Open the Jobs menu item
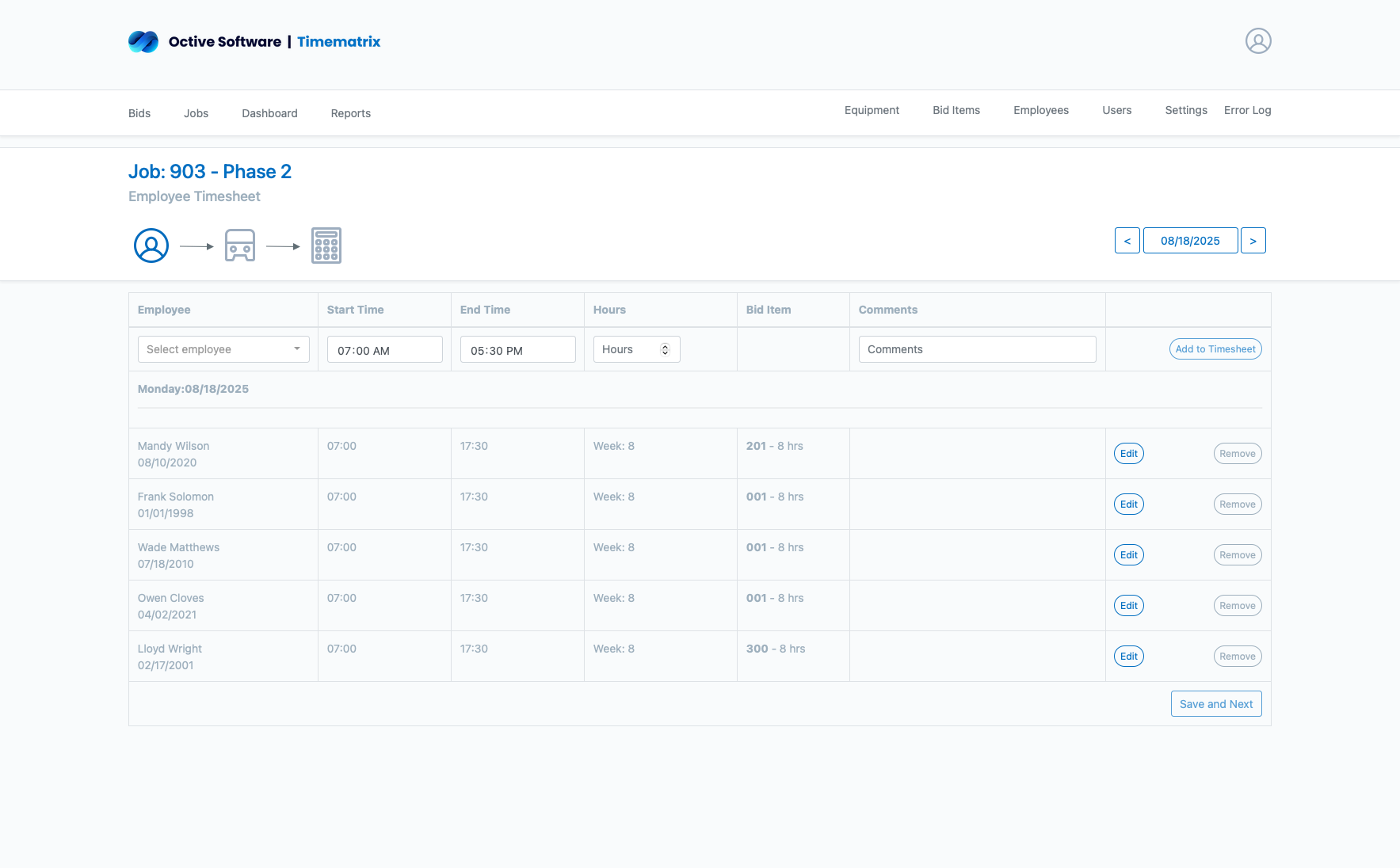The width and height of the screenshot is (1400, 868). click(196, 113)
